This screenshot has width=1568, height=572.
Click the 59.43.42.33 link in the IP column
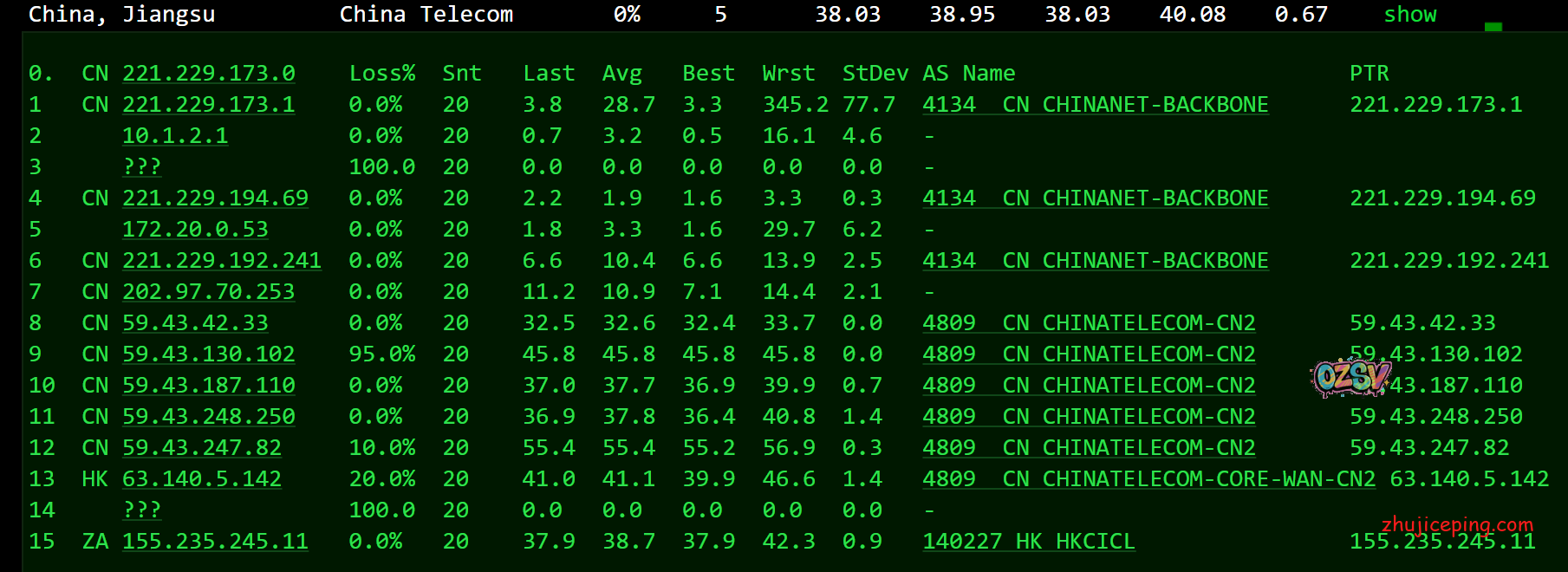195,323
